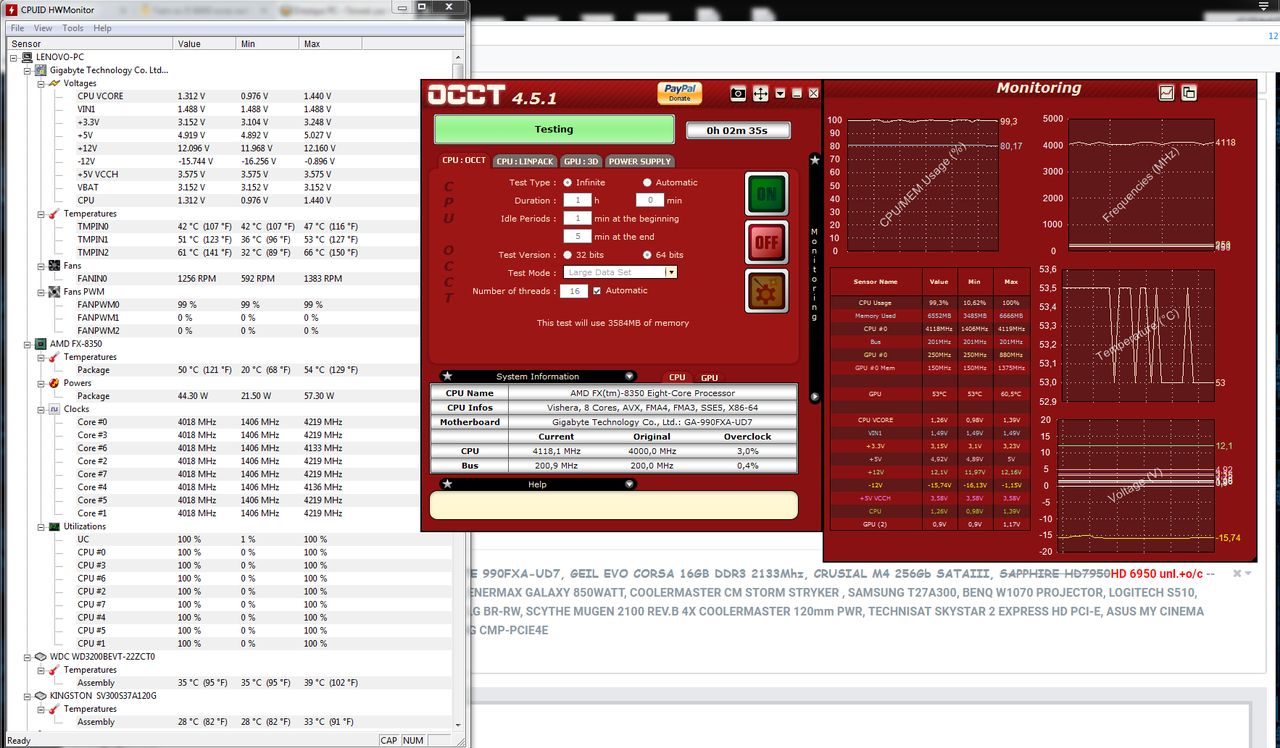The image size is (1280, 748).
Task: Click the LENOVO-PC computer icon
Action: click(x=27, y=58)
